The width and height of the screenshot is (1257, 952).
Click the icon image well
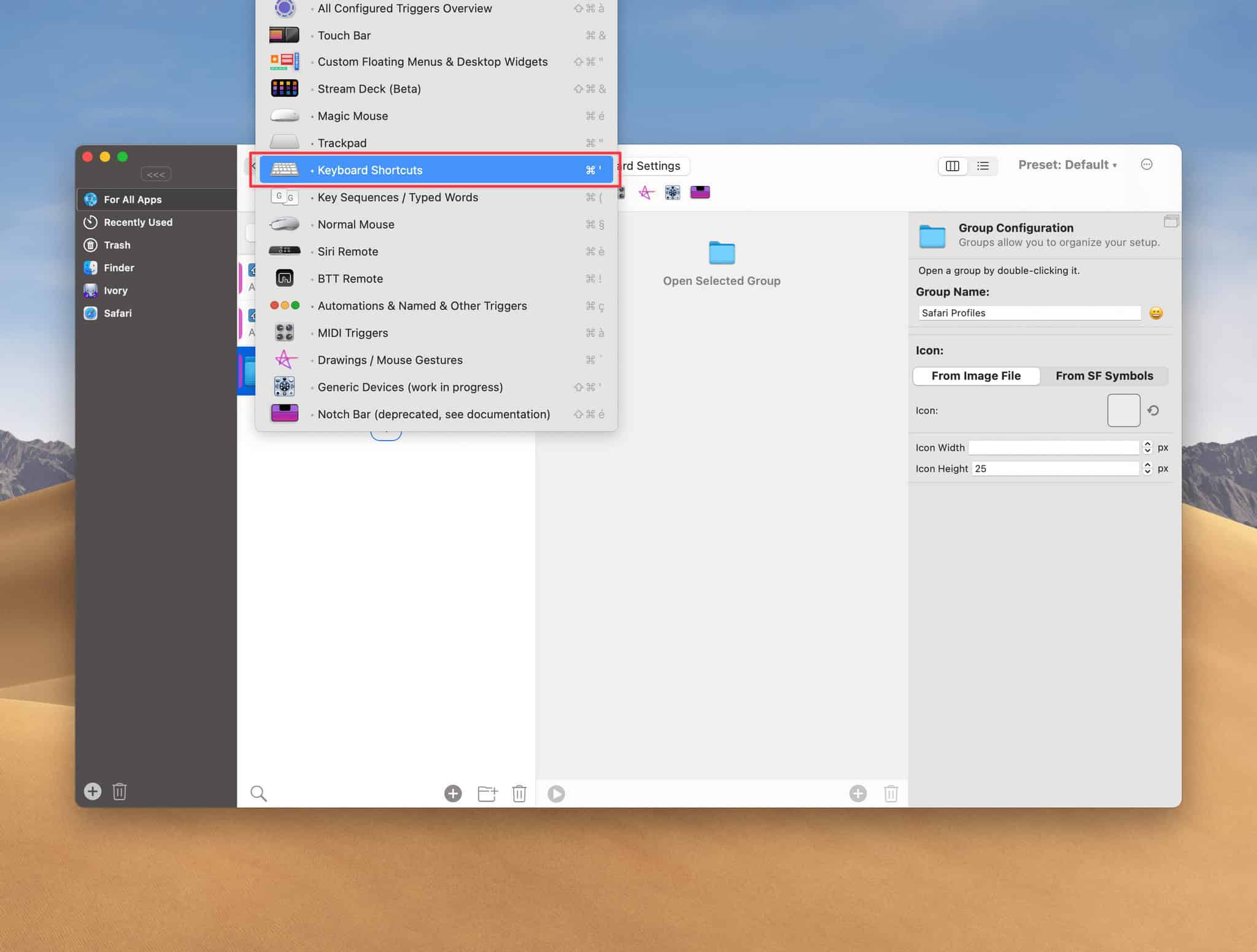pyautogui.click(x=1123, y=410)
